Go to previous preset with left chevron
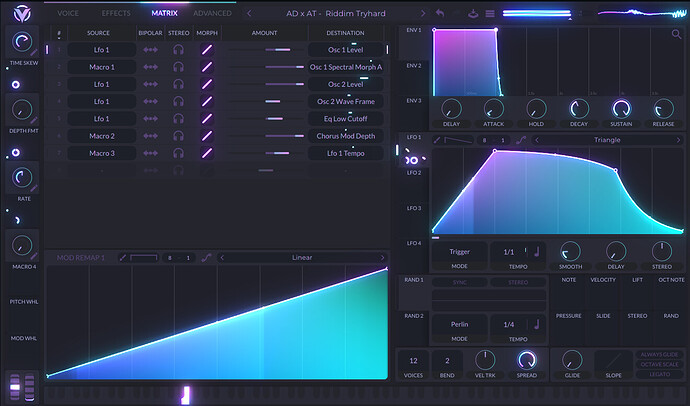The width and height of the screenshot is (690, 406). pos(249,14)
